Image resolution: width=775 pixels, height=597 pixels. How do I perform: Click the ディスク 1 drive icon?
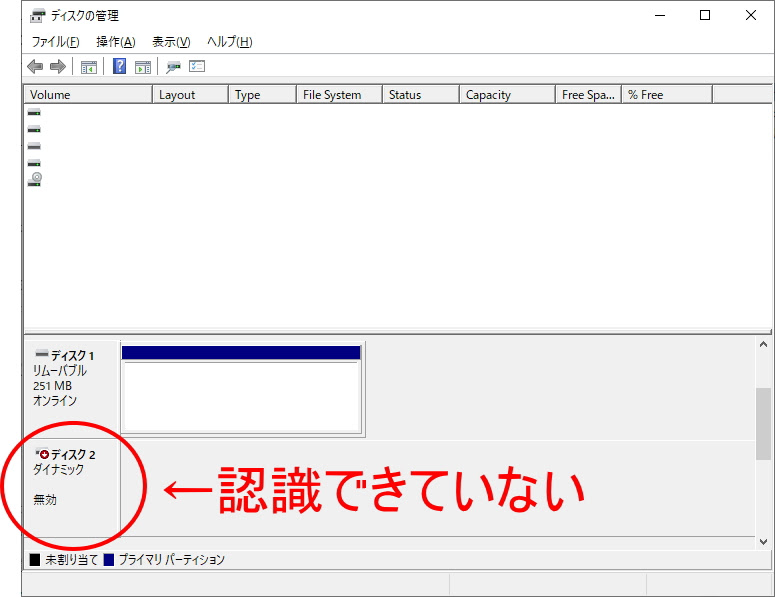coord(42,354)
